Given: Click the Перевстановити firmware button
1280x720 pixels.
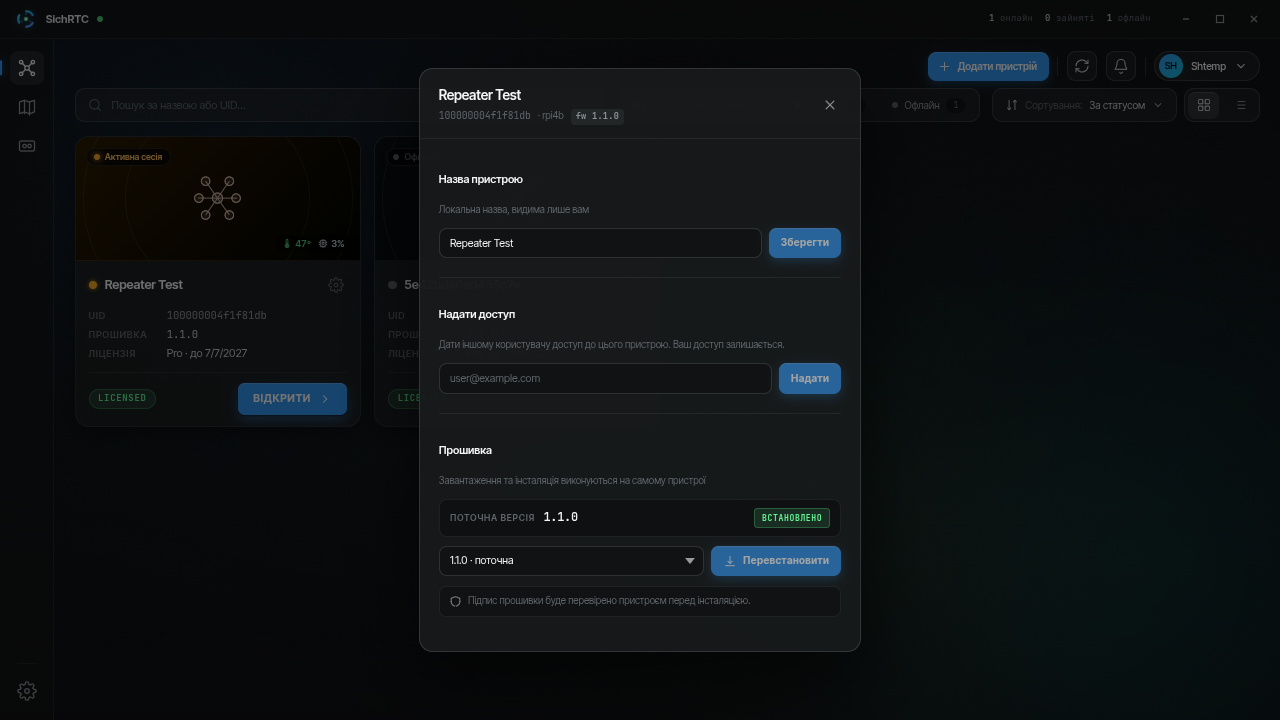Looking at the screenshot, I should point(776,561).
